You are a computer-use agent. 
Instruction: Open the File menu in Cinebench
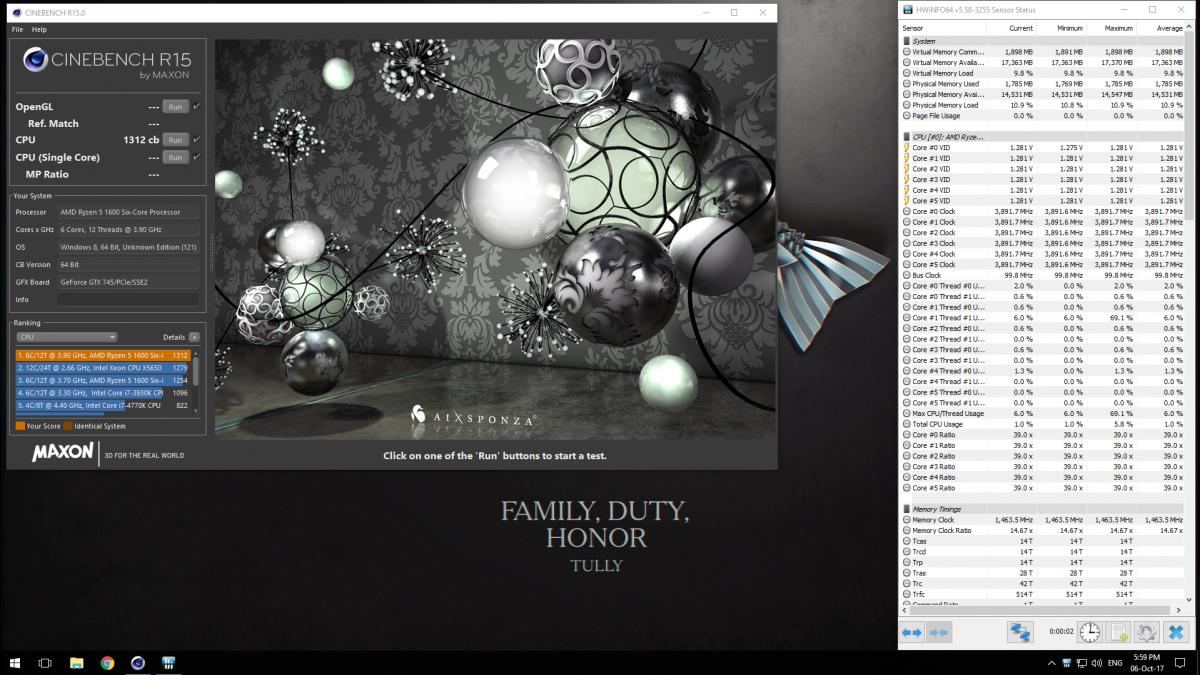tap(18, 30)
